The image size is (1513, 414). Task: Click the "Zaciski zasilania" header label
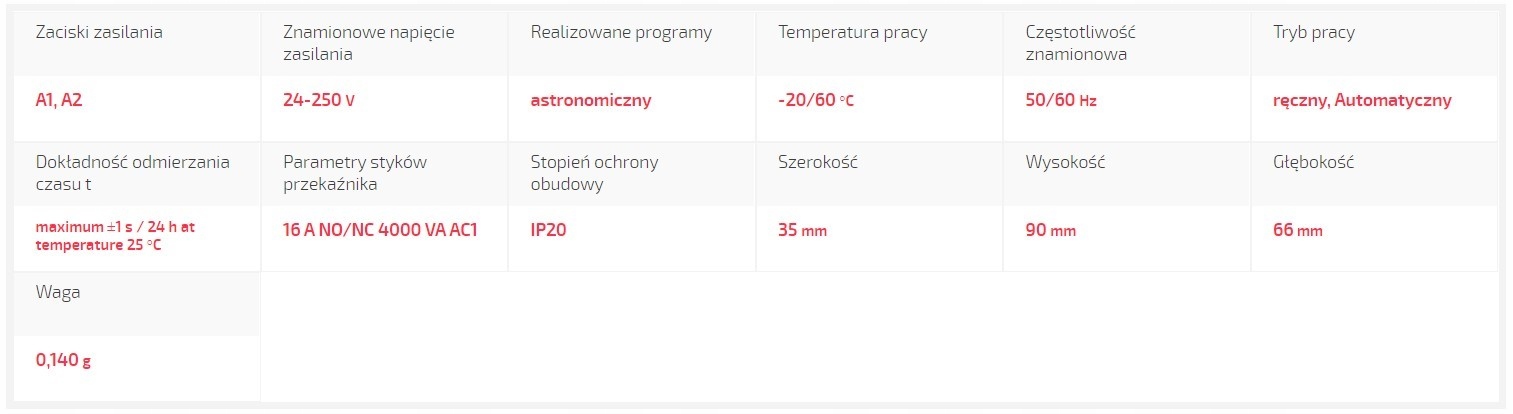[x=99, y=32]
